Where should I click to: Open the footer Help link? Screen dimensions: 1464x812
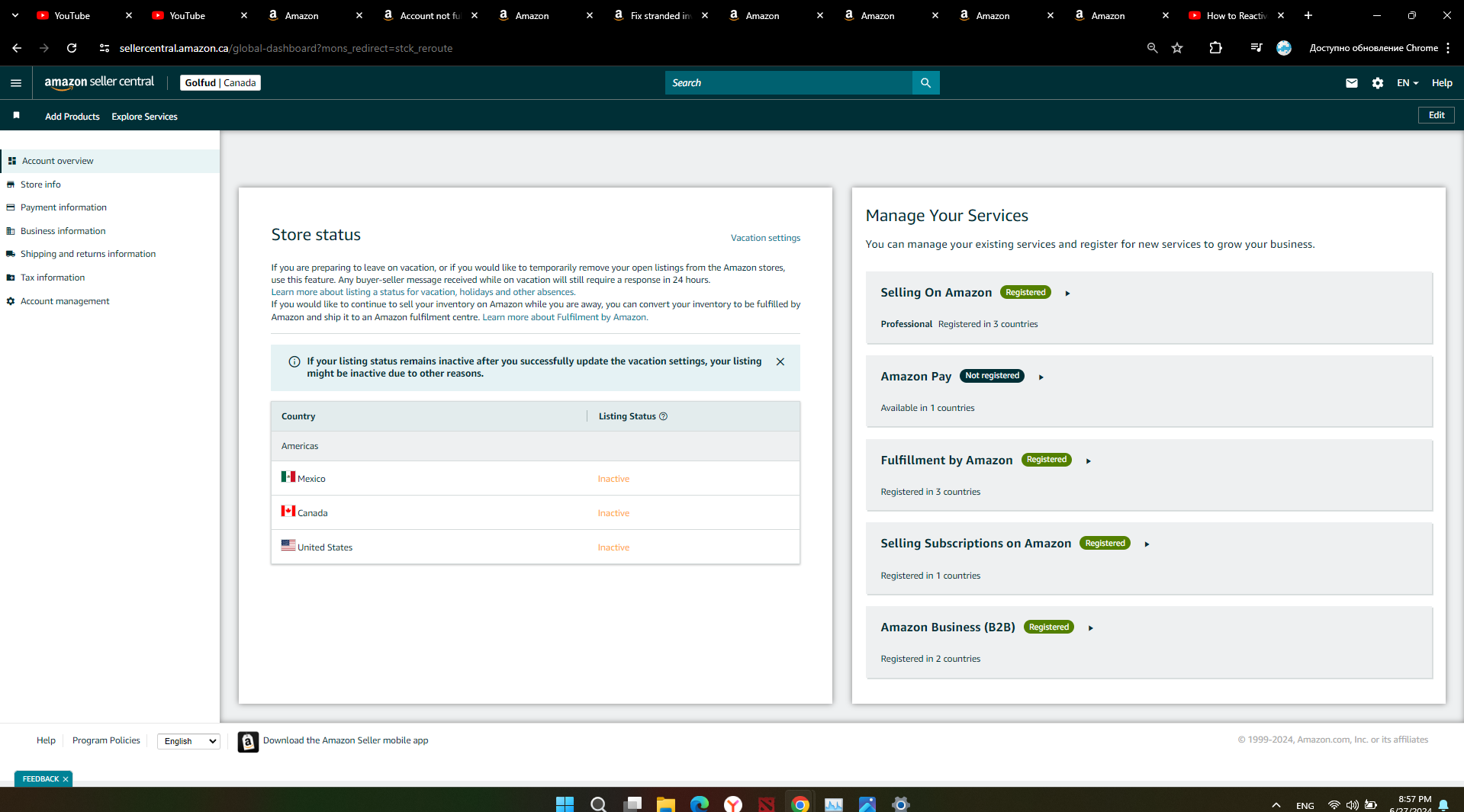coord(46,740)
